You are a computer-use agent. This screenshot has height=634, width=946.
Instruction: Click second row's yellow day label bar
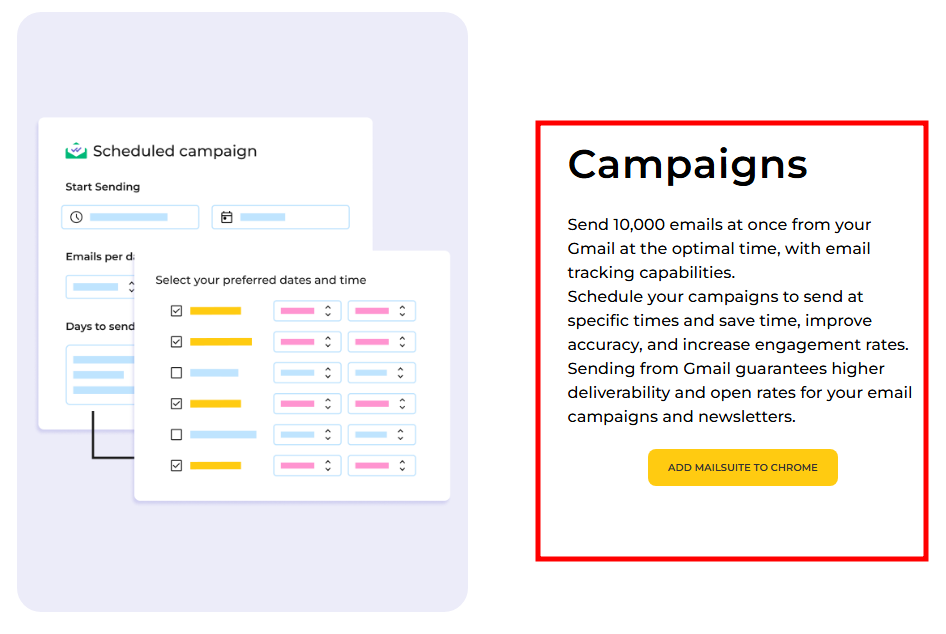point(221,342)
